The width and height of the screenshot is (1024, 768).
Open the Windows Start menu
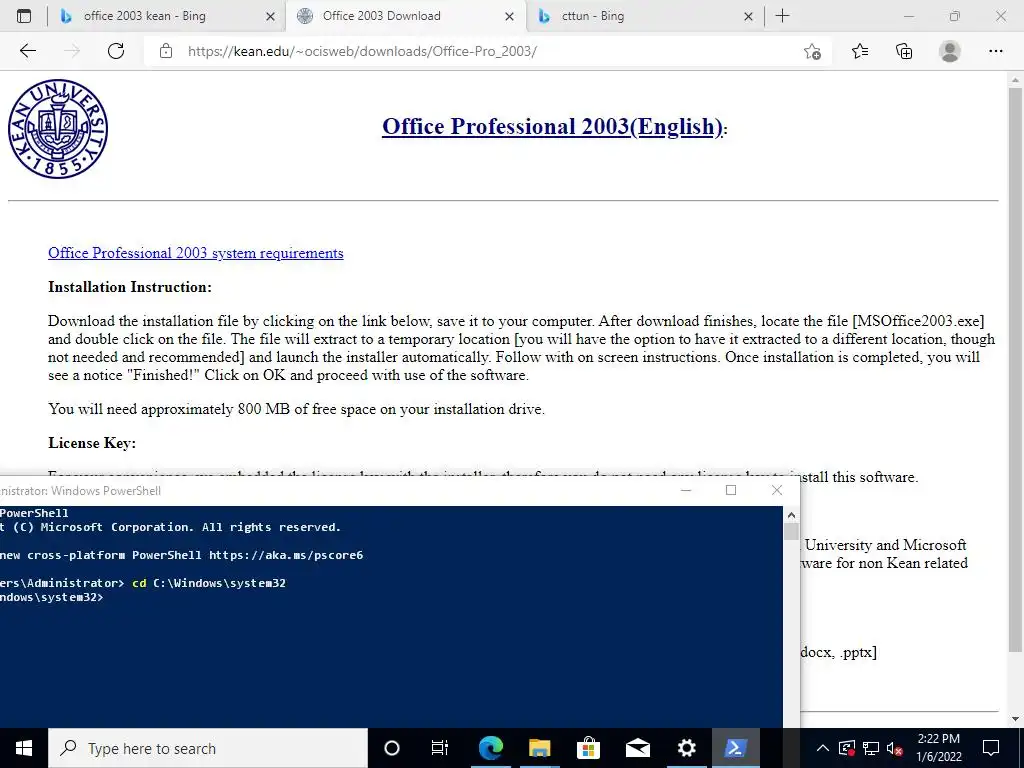coord(24,748)
